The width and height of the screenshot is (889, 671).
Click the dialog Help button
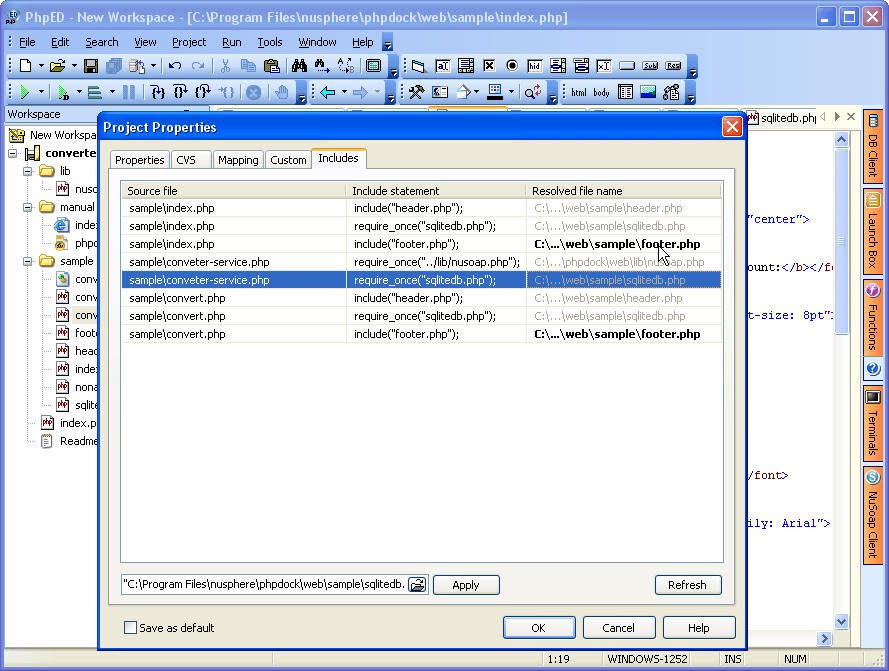point(698,628)
